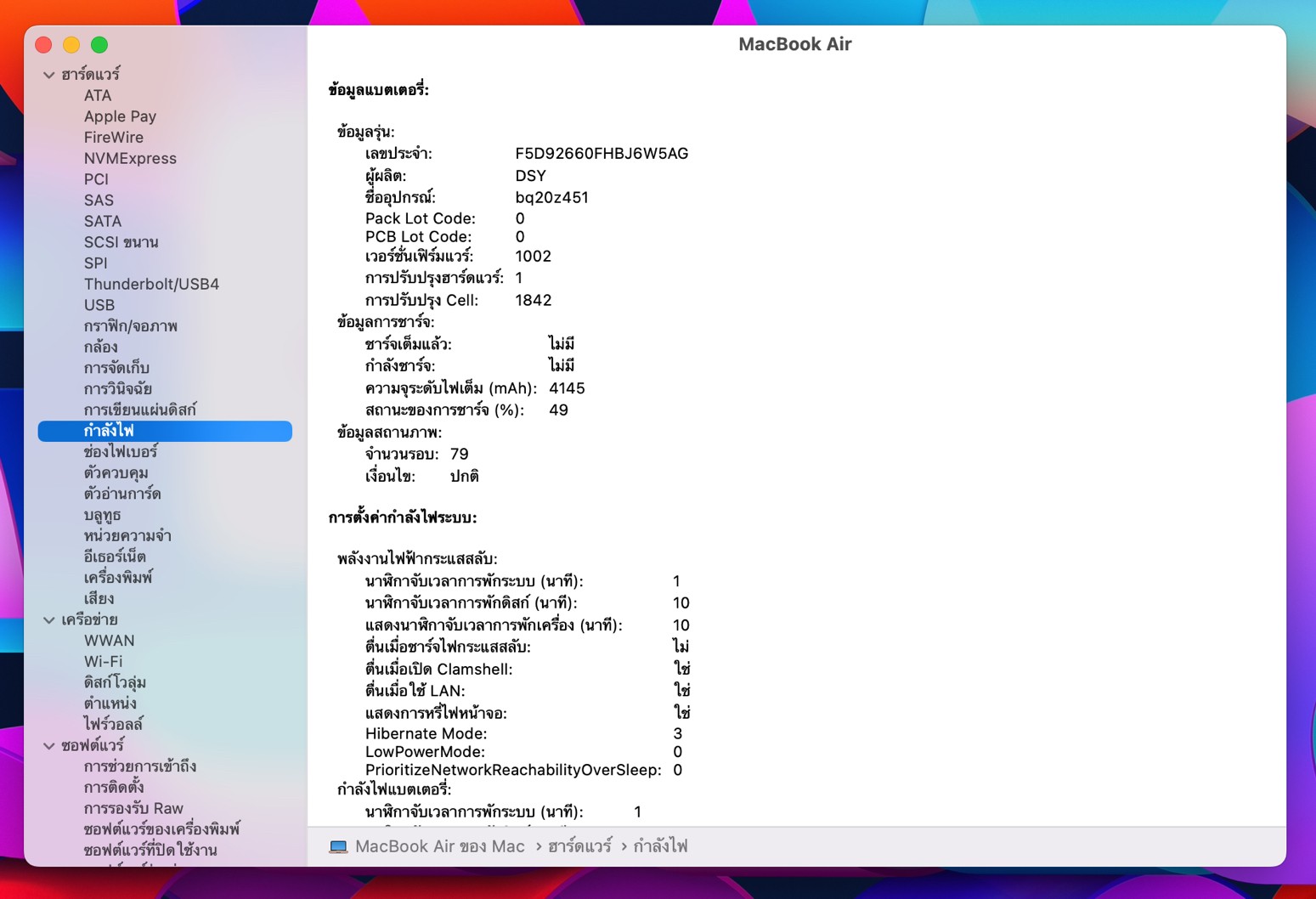Select the highlighted กำลังไฟ item
The image size is (1316, 899).
click(x=109, y=431)
